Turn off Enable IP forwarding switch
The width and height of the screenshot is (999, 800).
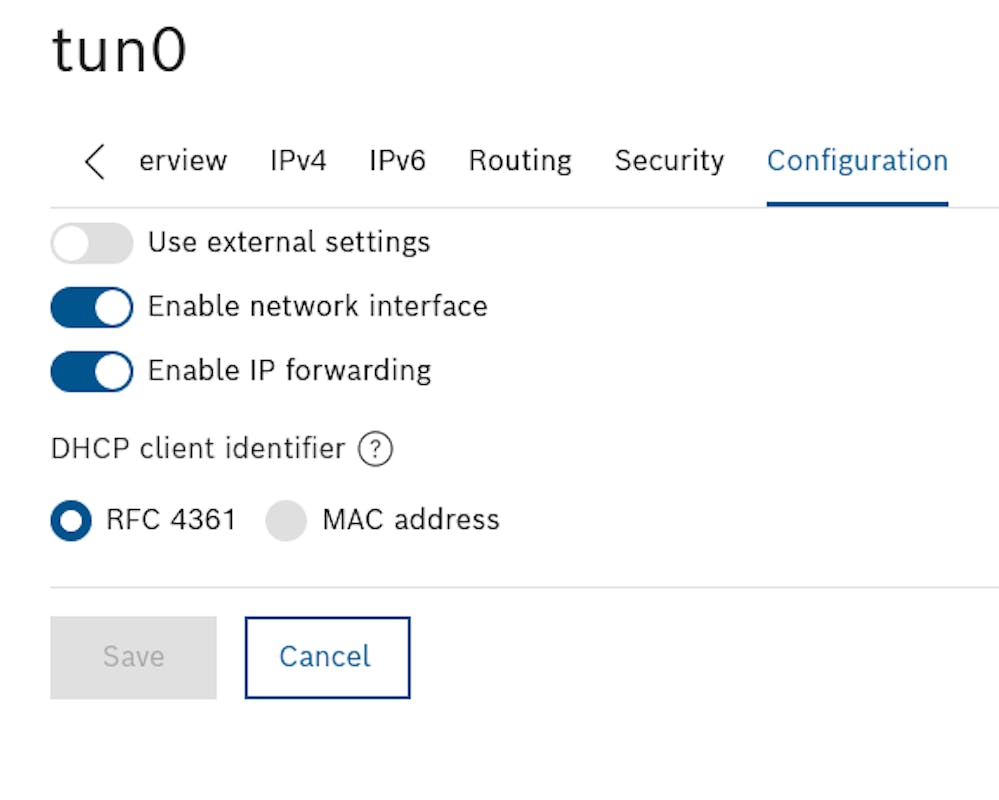coord(92,371)
